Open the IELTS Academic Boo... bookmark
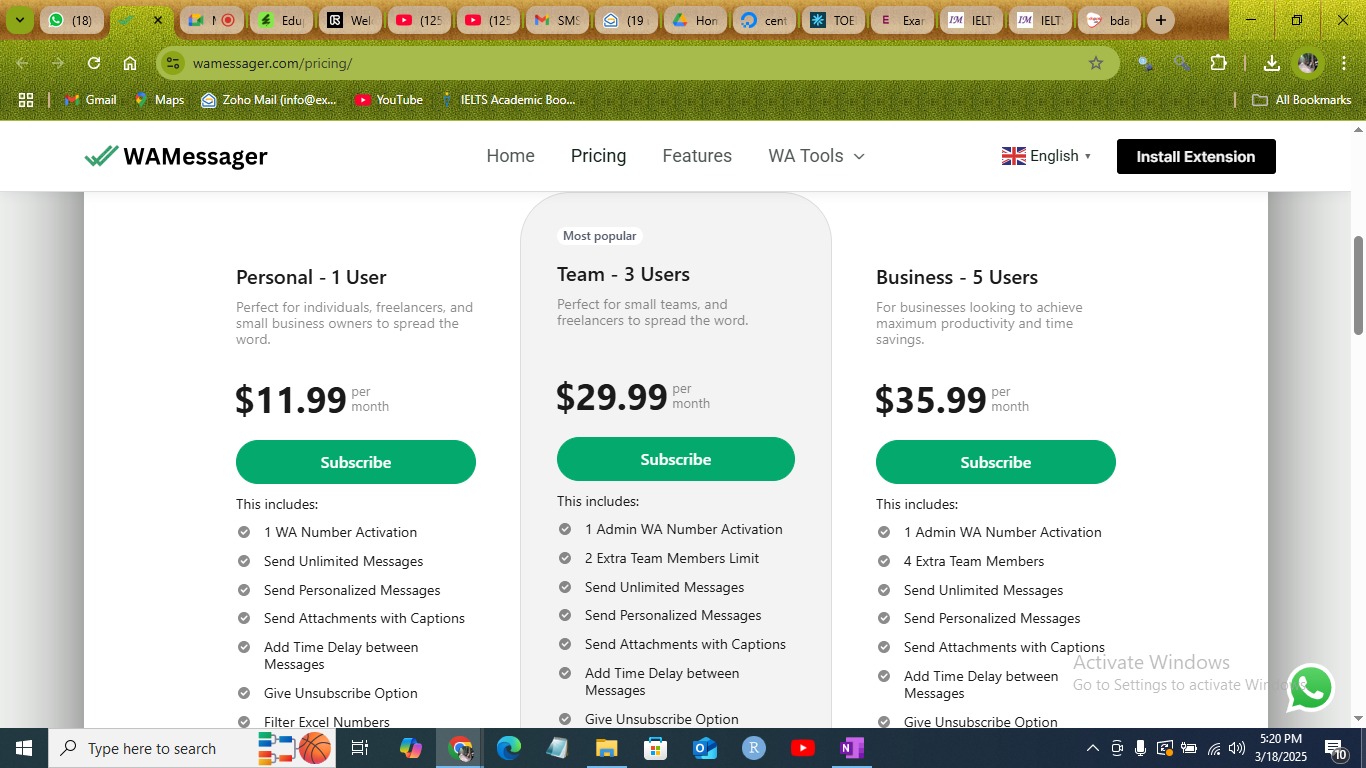This screenshot has height=768, width=1366. point(507,100)
